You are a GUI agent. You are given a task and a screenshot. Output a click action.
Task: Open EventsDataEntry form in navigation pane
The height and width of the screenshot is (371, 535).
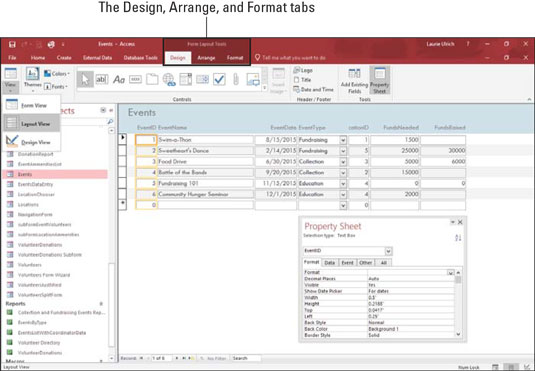(35, 184)
